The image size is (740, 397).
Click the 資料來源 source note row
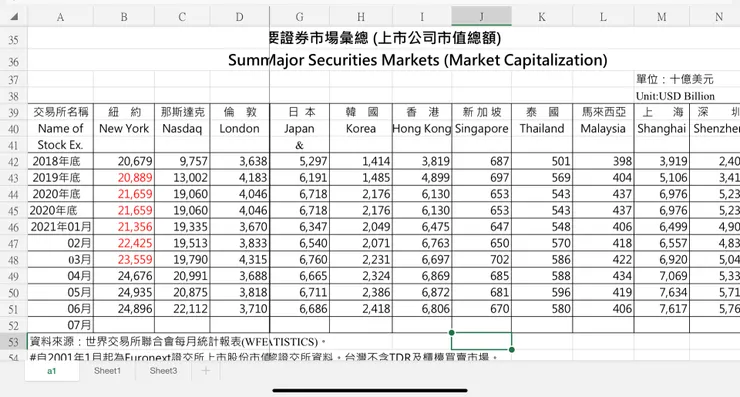tap(177, 342)
